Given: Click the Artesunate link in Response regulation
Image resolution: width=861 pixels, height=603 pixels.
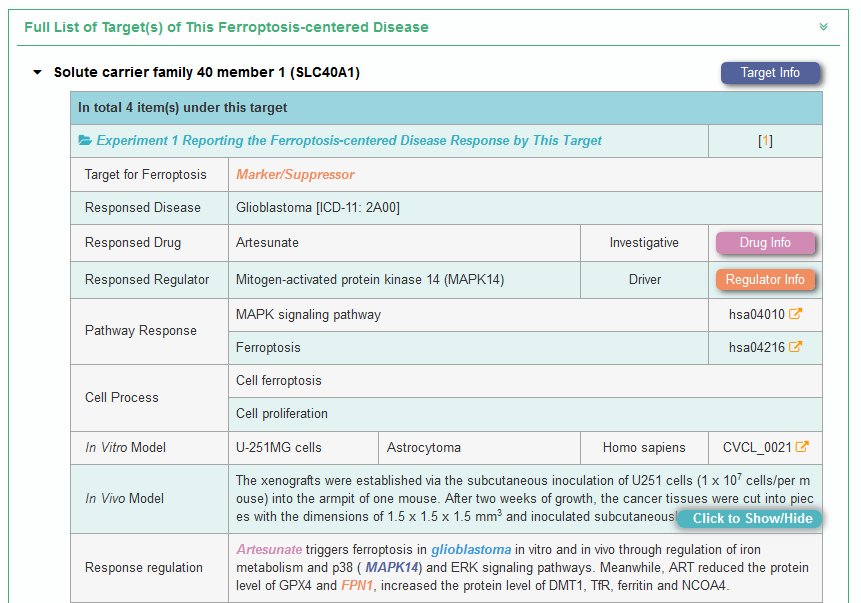Looking at the screenshot, I should 269,549.
